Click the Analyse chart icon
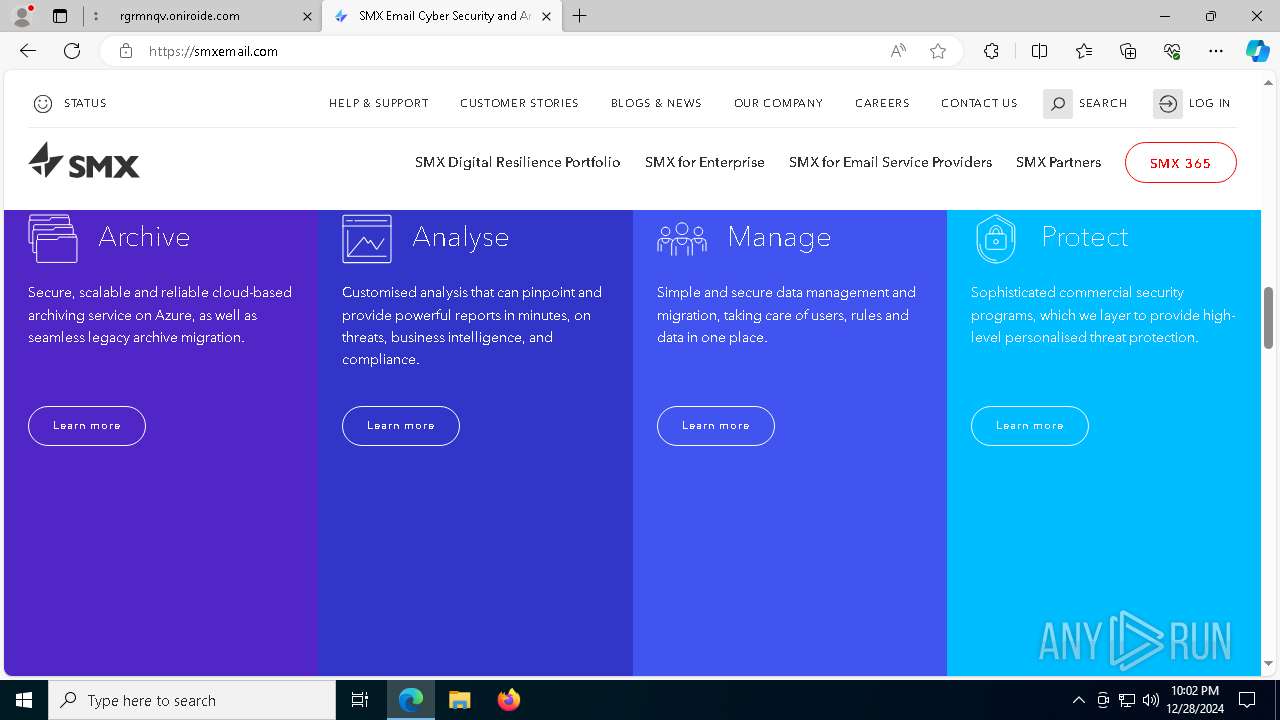 coord(367,239)
